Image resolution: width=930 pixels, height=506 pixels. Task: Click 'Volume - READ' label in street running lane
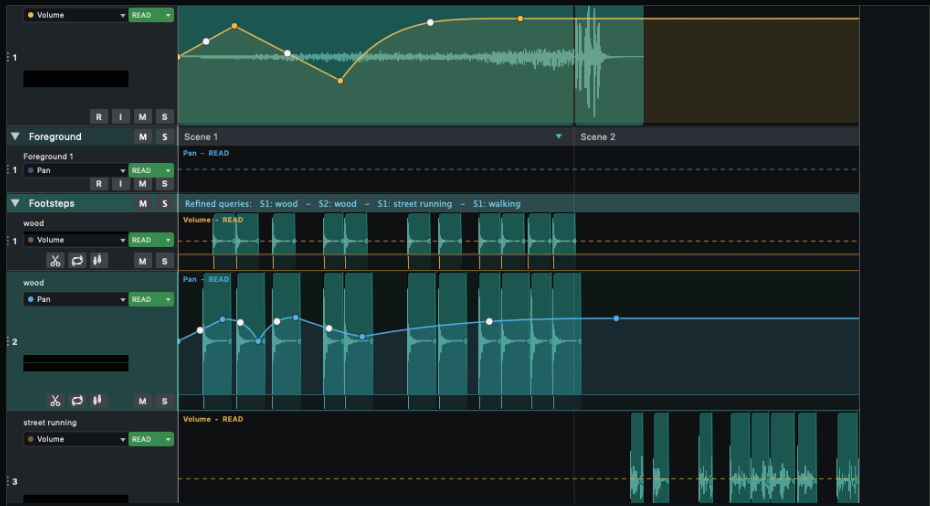(x=213, y=419)
